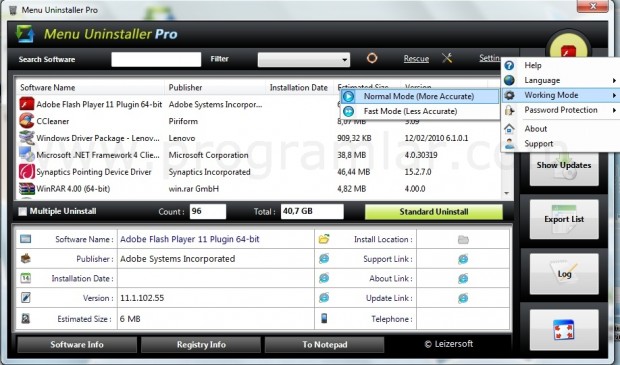Click the Count value field
The image size is (620, 365).
click(x=208, y=211)
